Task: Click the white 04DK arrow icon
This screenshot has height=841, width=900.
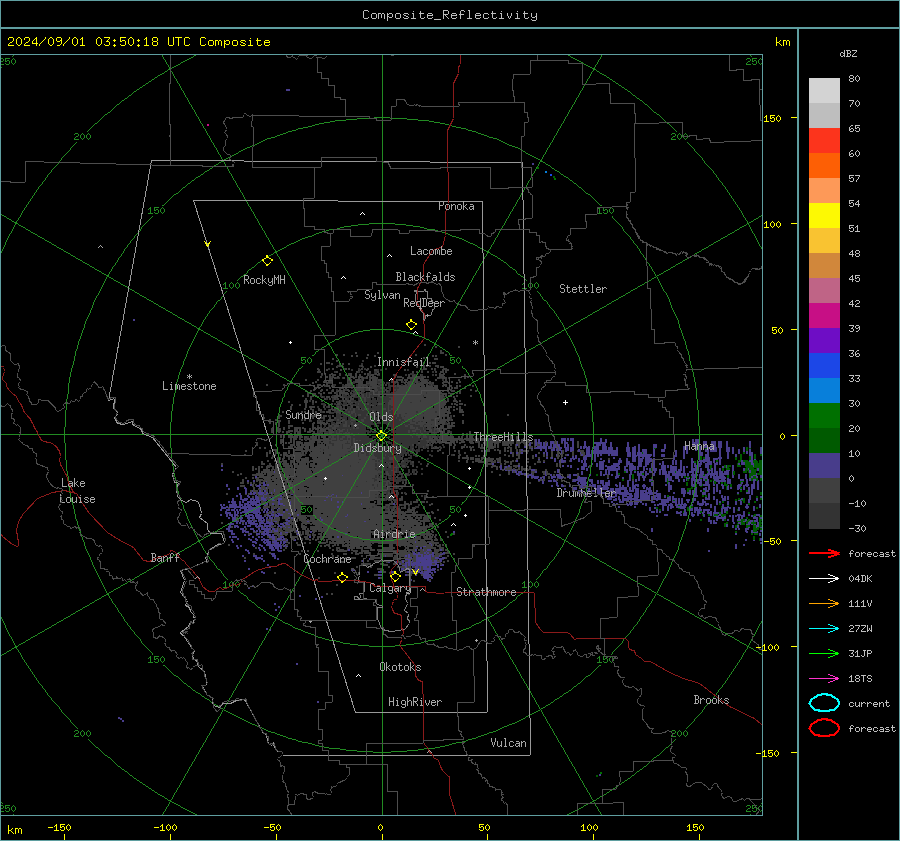Action: point(824,578)
